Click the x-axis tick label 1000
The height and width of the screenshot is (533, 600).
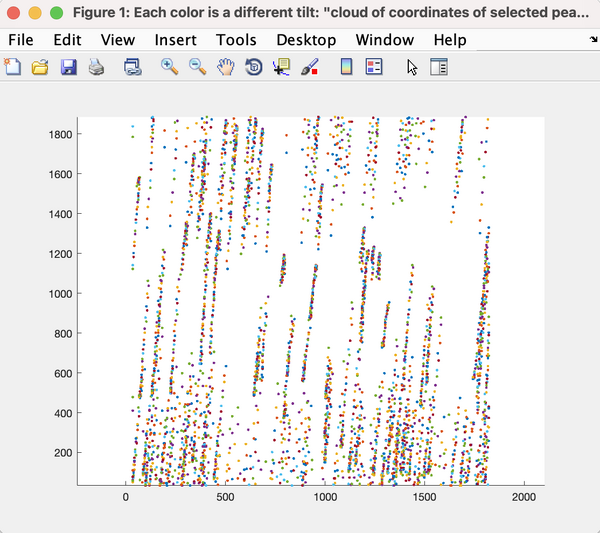pos(325,497)
